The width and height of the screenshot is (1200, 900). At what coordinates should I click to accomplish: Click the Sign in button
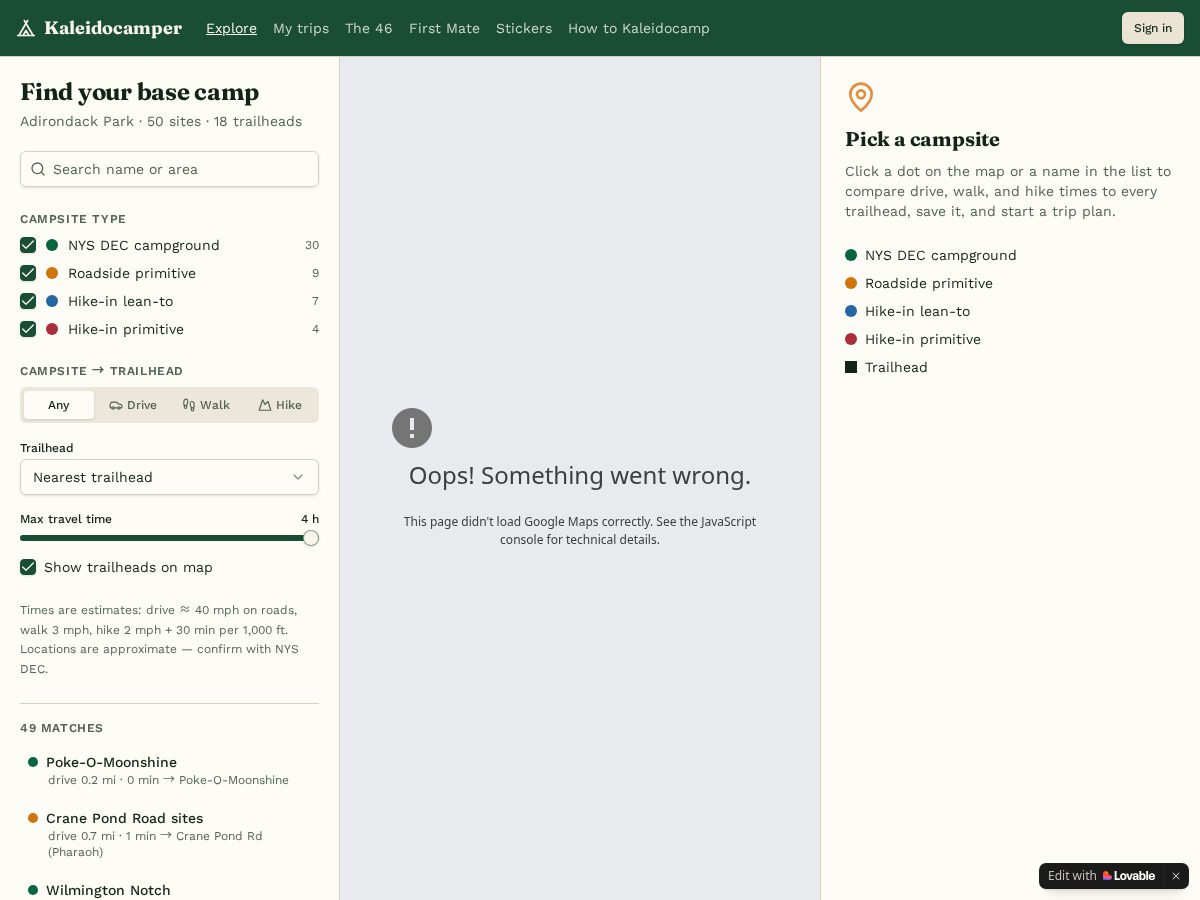(x=1153, y=28)
